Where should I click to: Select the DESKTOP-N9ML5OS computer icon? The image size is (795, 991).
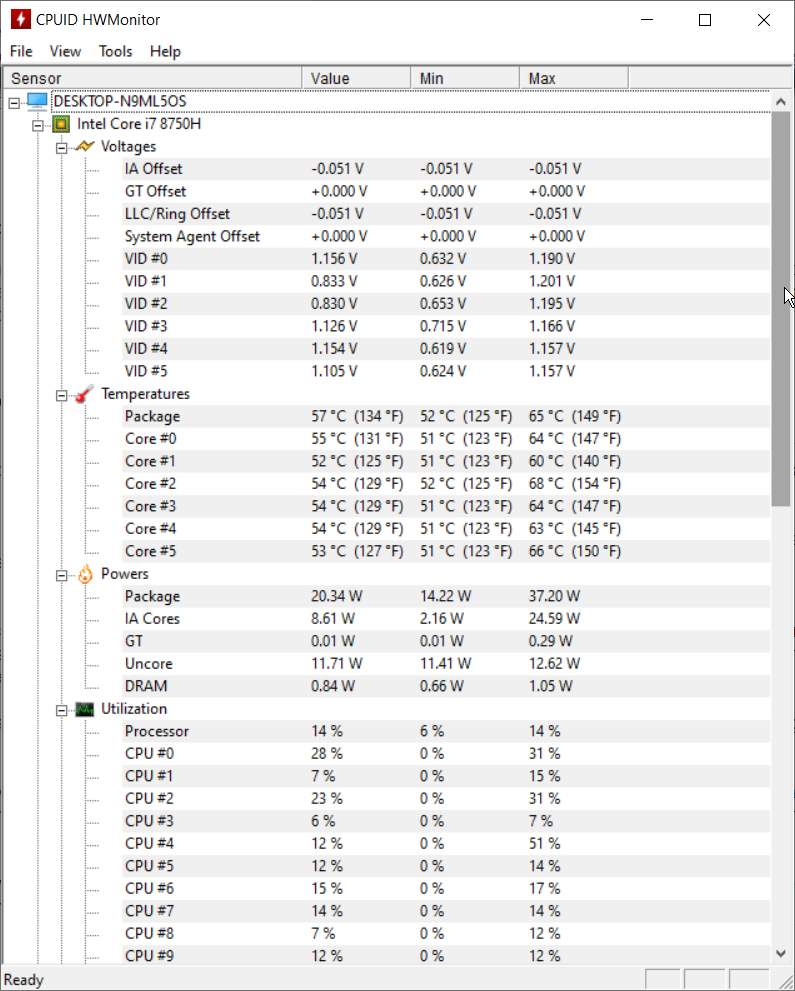tap(37, 101)
